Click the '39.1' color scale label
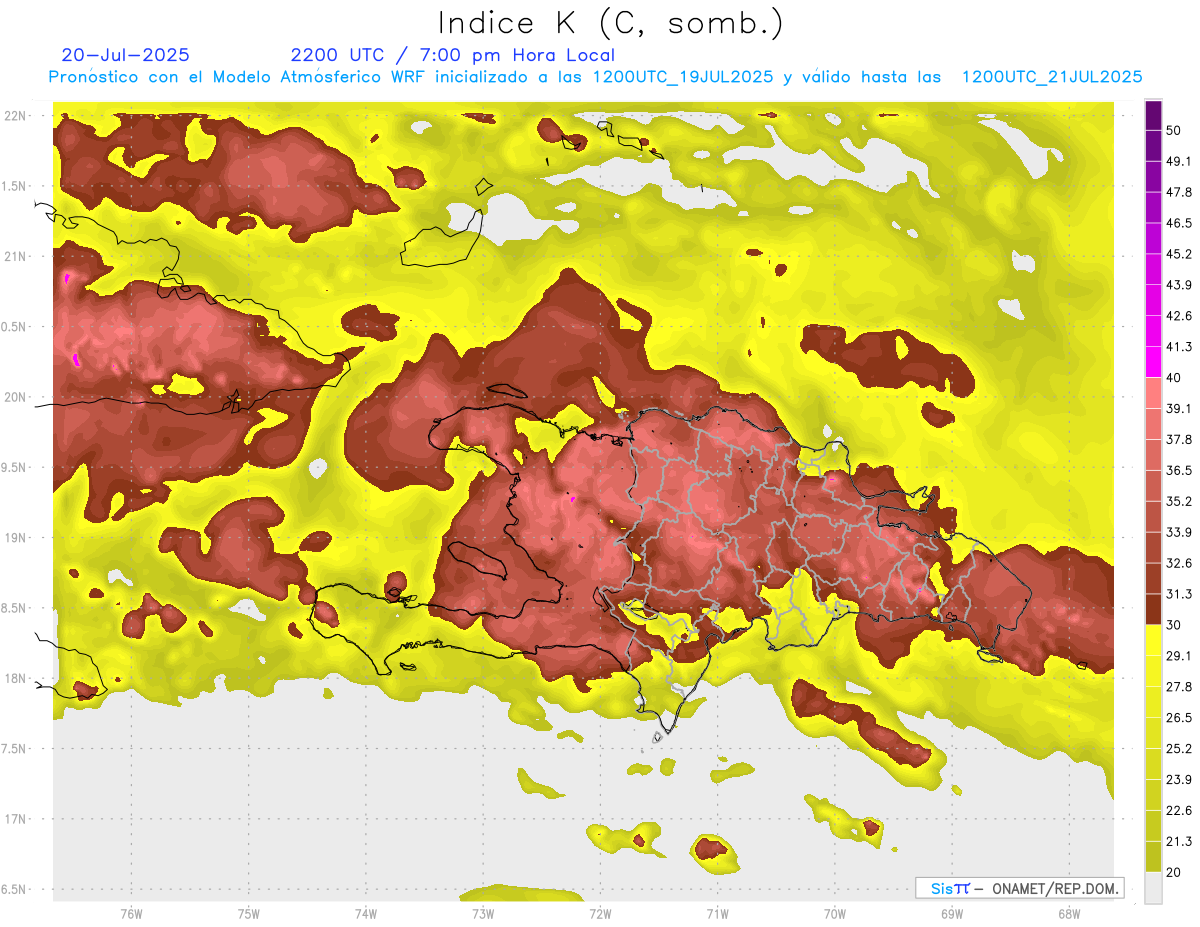 (1179, 408)
